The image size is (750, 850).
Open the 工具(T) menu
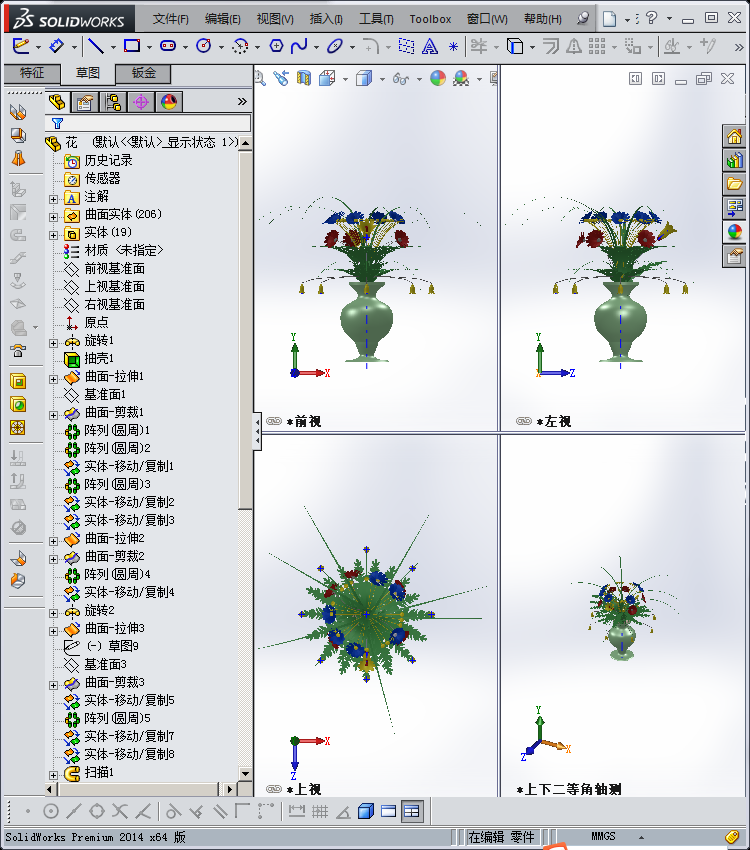point(377,19)
